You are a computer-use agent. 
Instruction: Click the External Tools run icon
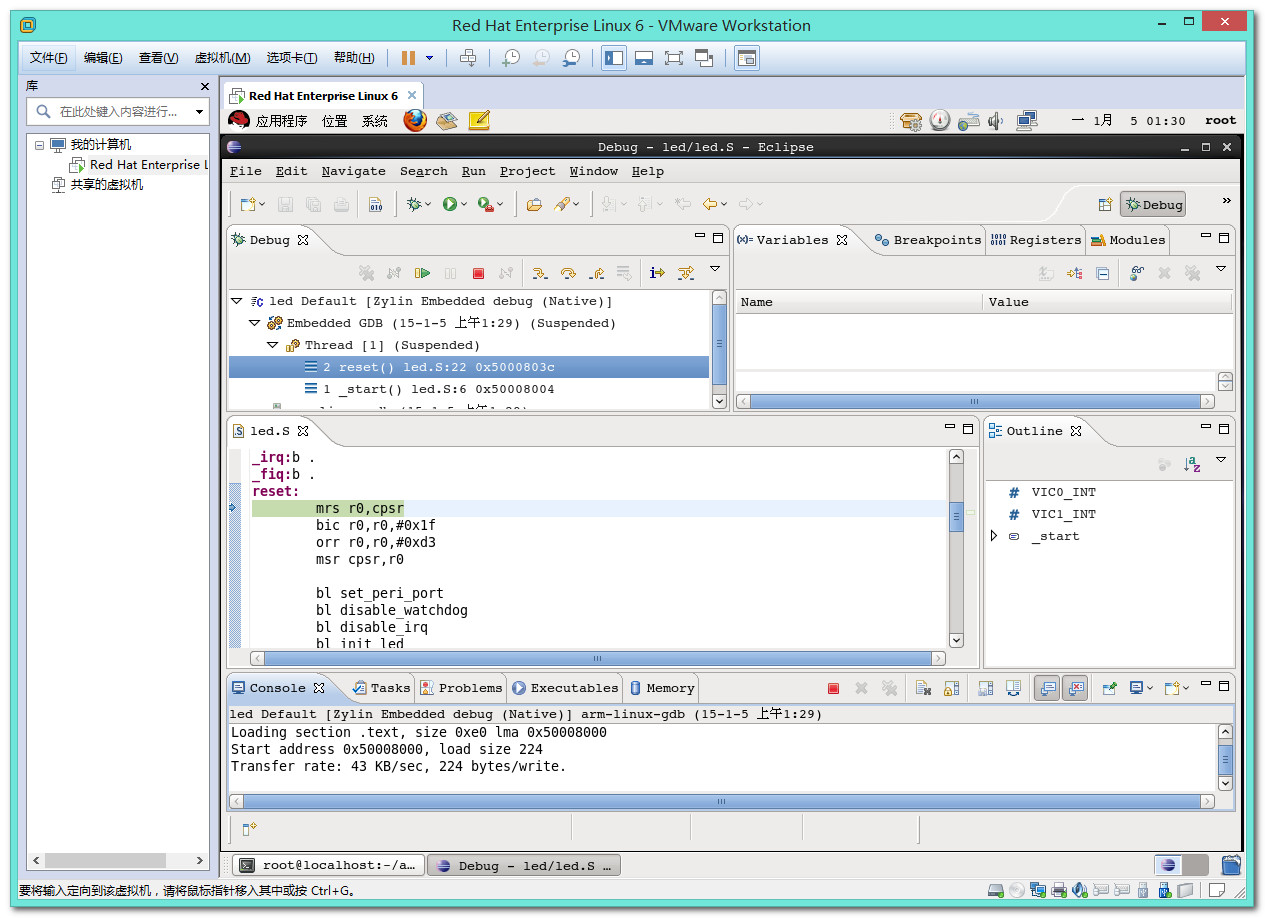484,204
